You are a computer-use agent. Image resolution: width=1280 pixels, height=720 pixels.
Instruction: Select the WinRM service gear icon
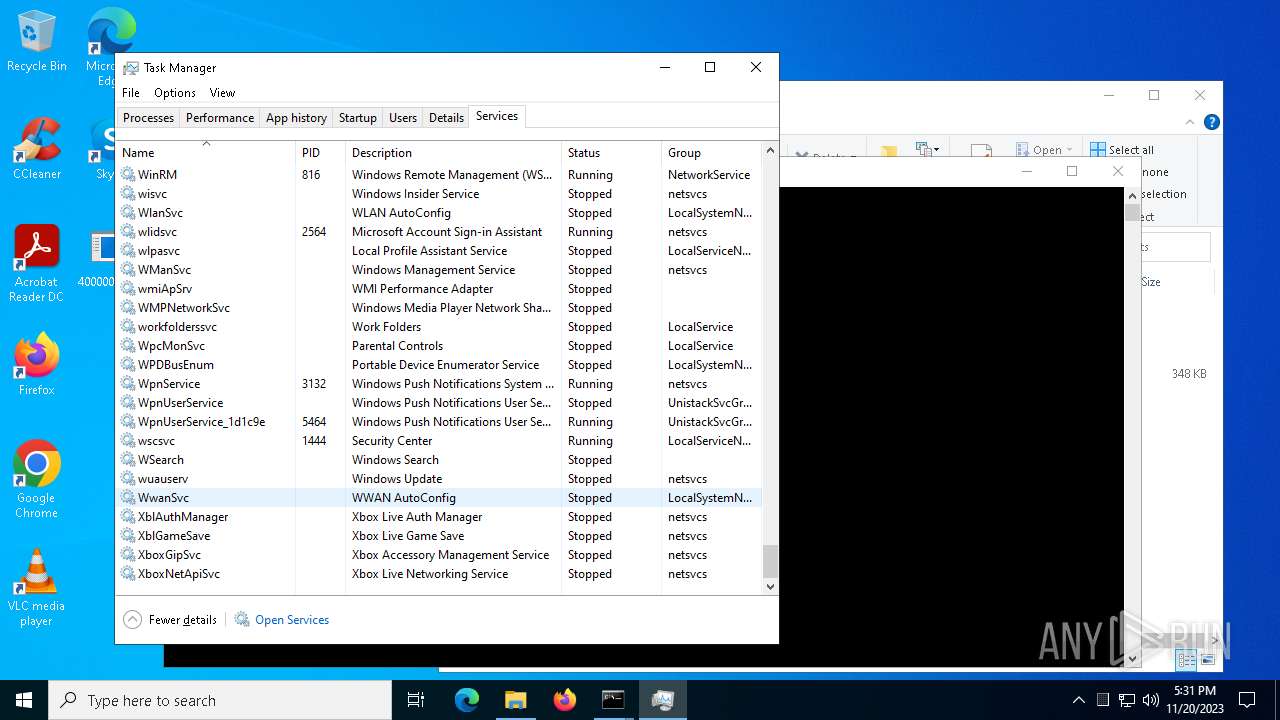click(128, 174)
